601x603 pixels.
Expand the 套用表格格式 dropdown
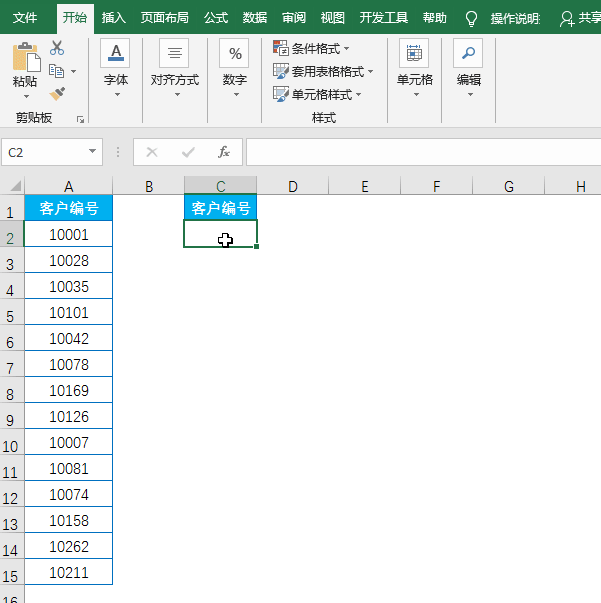(x=370, y=72)
